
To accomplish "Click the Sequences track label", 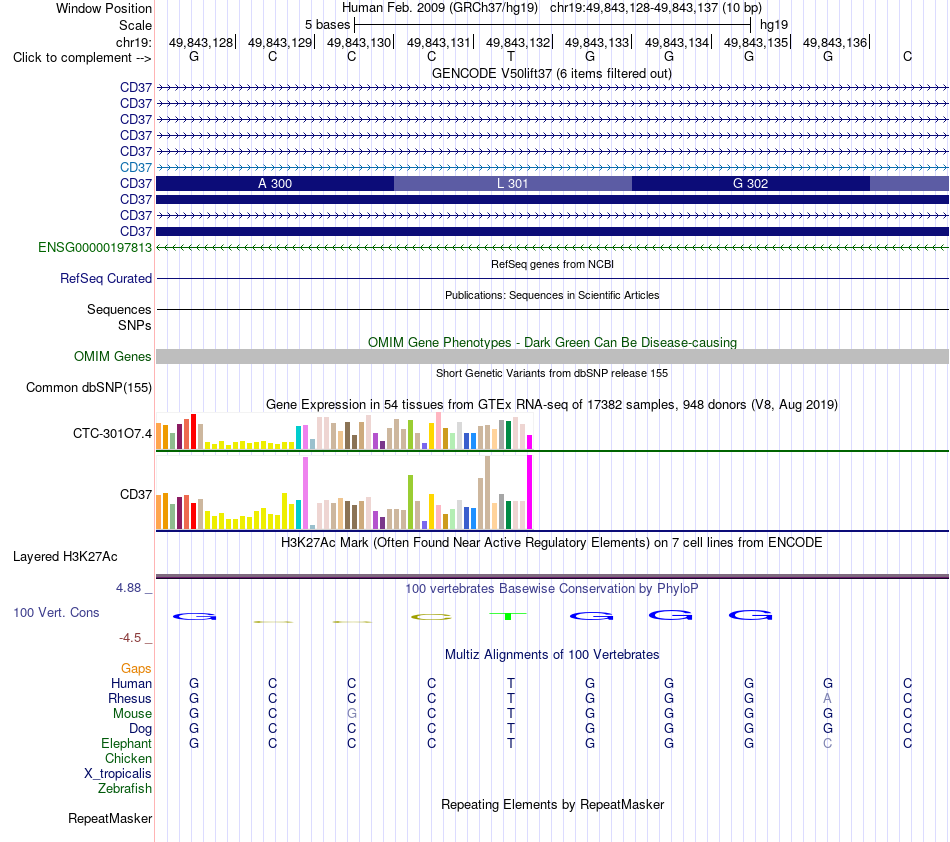I will [119, 310].
